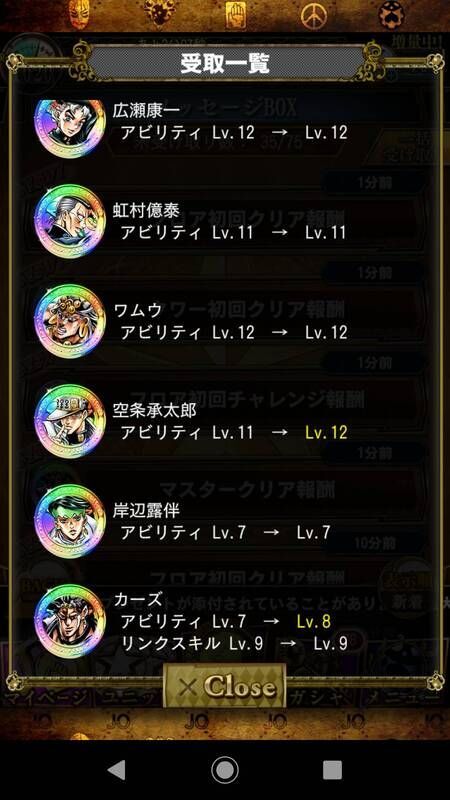Tap the peace sign icon at top

click(x=314, y=16)
